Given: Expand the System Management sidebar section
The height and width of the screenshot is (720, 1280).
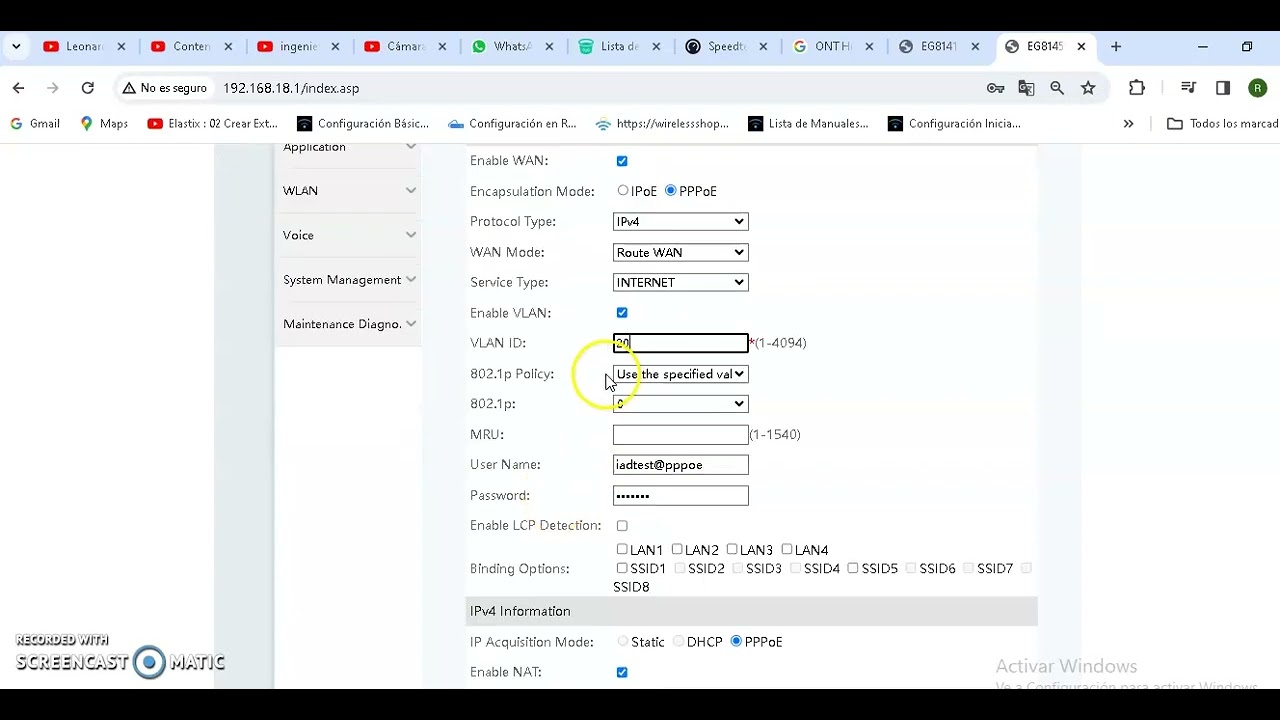Looking at the screenshot, I should pyautogui.click(x=348, y=280).
